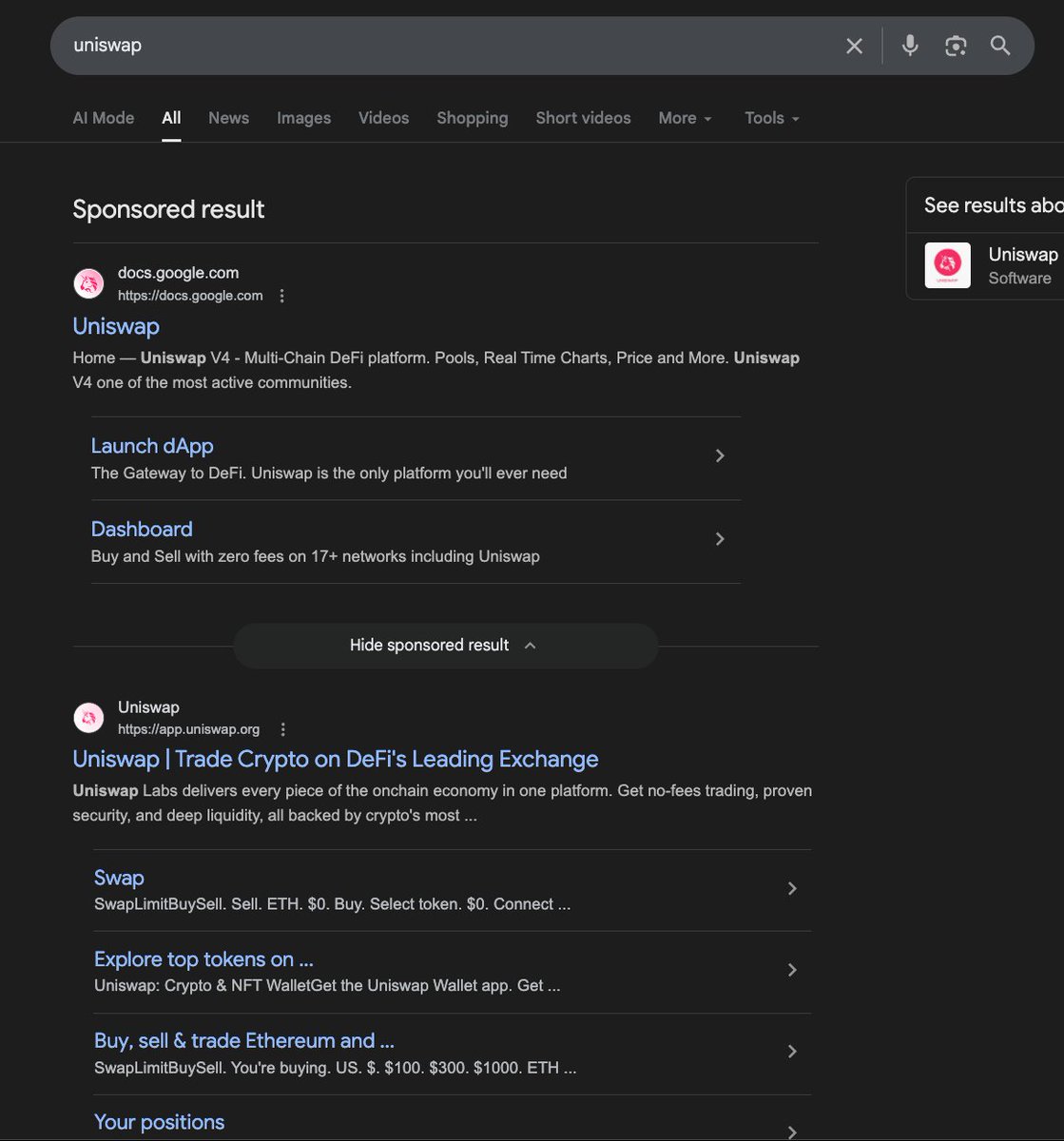The image size is (1064, 1141).
Task: Click the See results about panel heading
Action: 994,205
